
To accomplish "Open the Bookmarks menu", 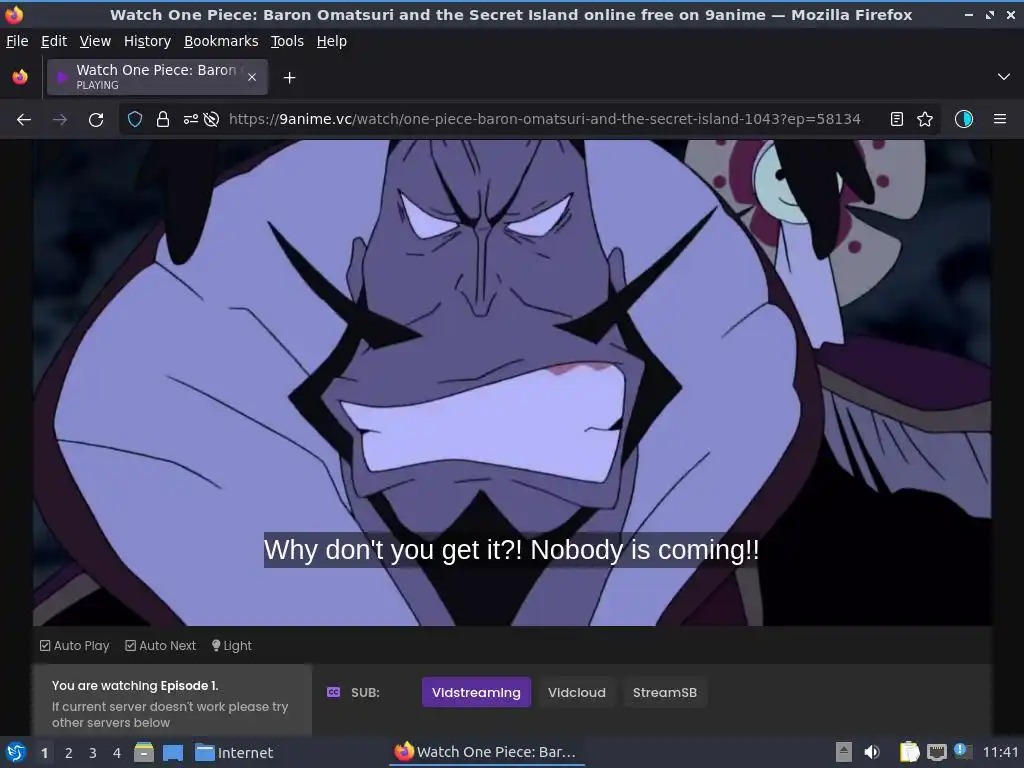I will click(221, 41).
